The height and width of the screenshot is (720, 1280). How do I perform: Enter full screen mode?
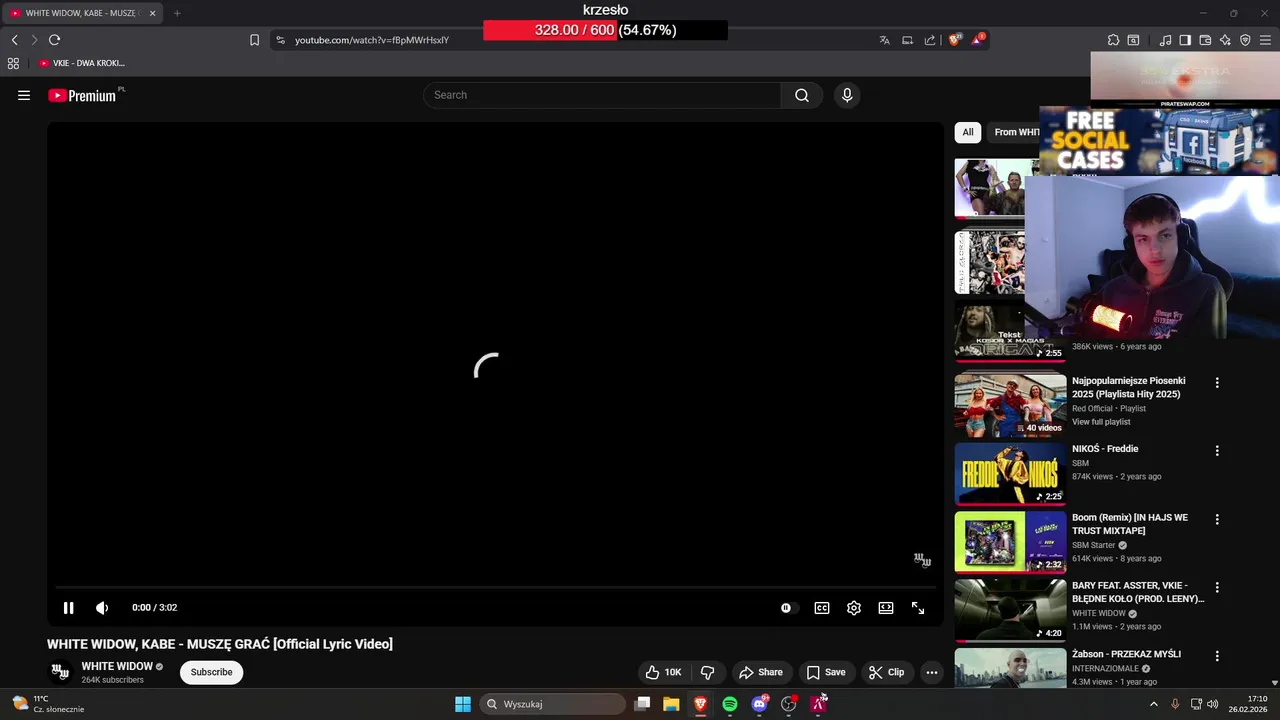coord(918,608)
